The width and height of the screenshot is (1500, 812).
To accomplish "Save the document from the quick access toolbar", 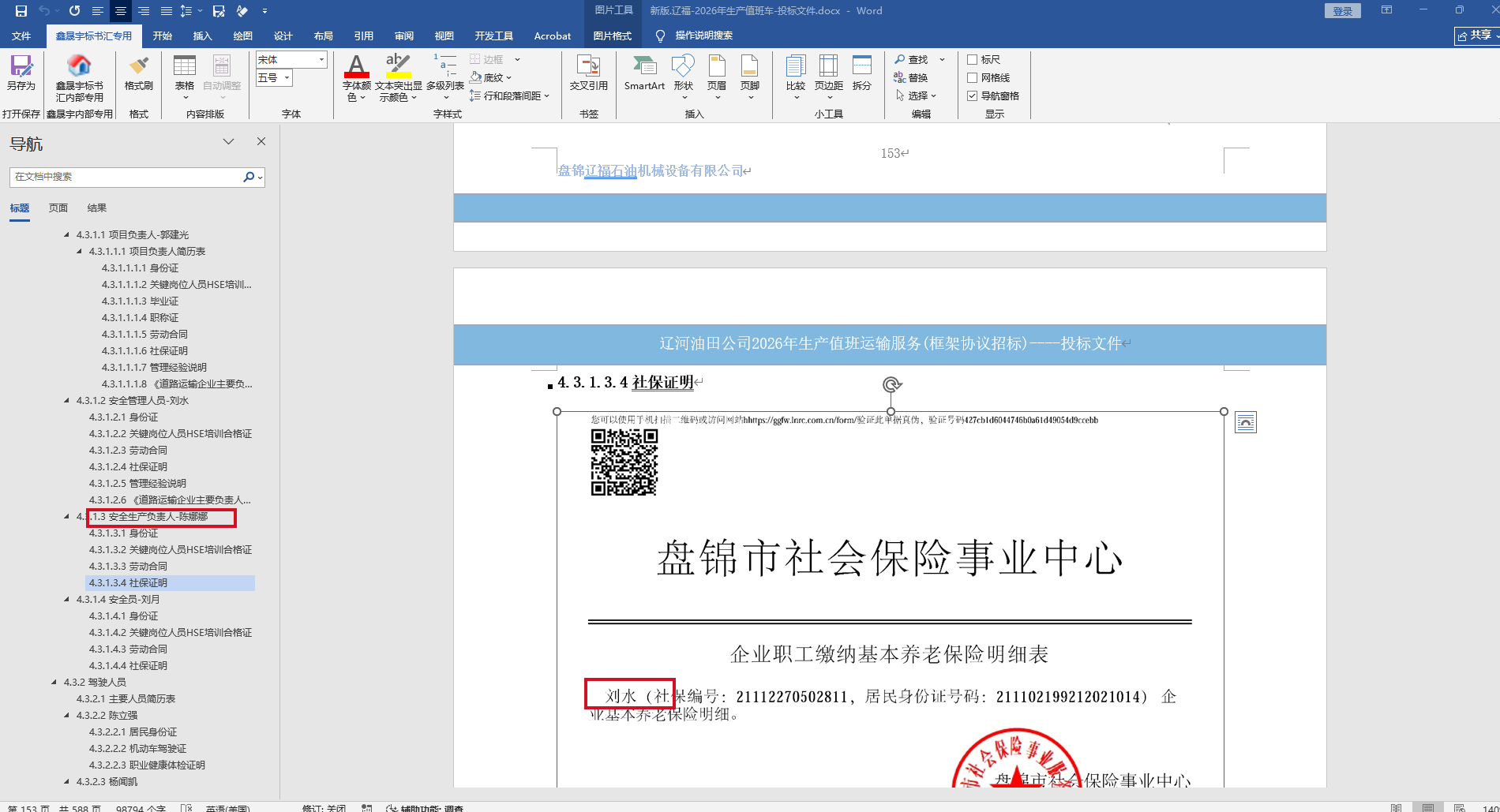I will 21,11.
